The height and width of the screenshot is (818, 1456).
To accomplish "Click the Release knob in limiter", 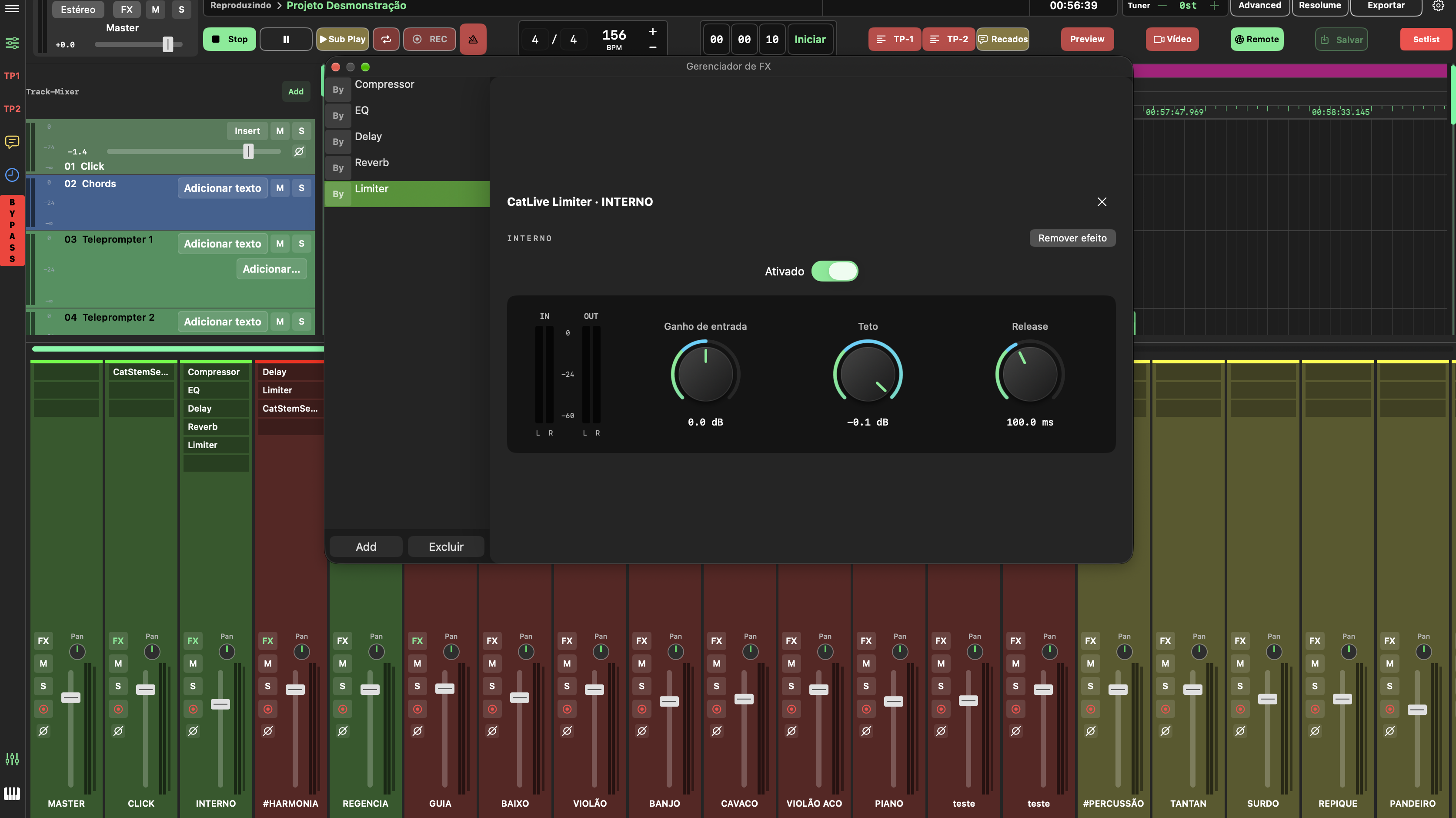I will click(1030, 373).
